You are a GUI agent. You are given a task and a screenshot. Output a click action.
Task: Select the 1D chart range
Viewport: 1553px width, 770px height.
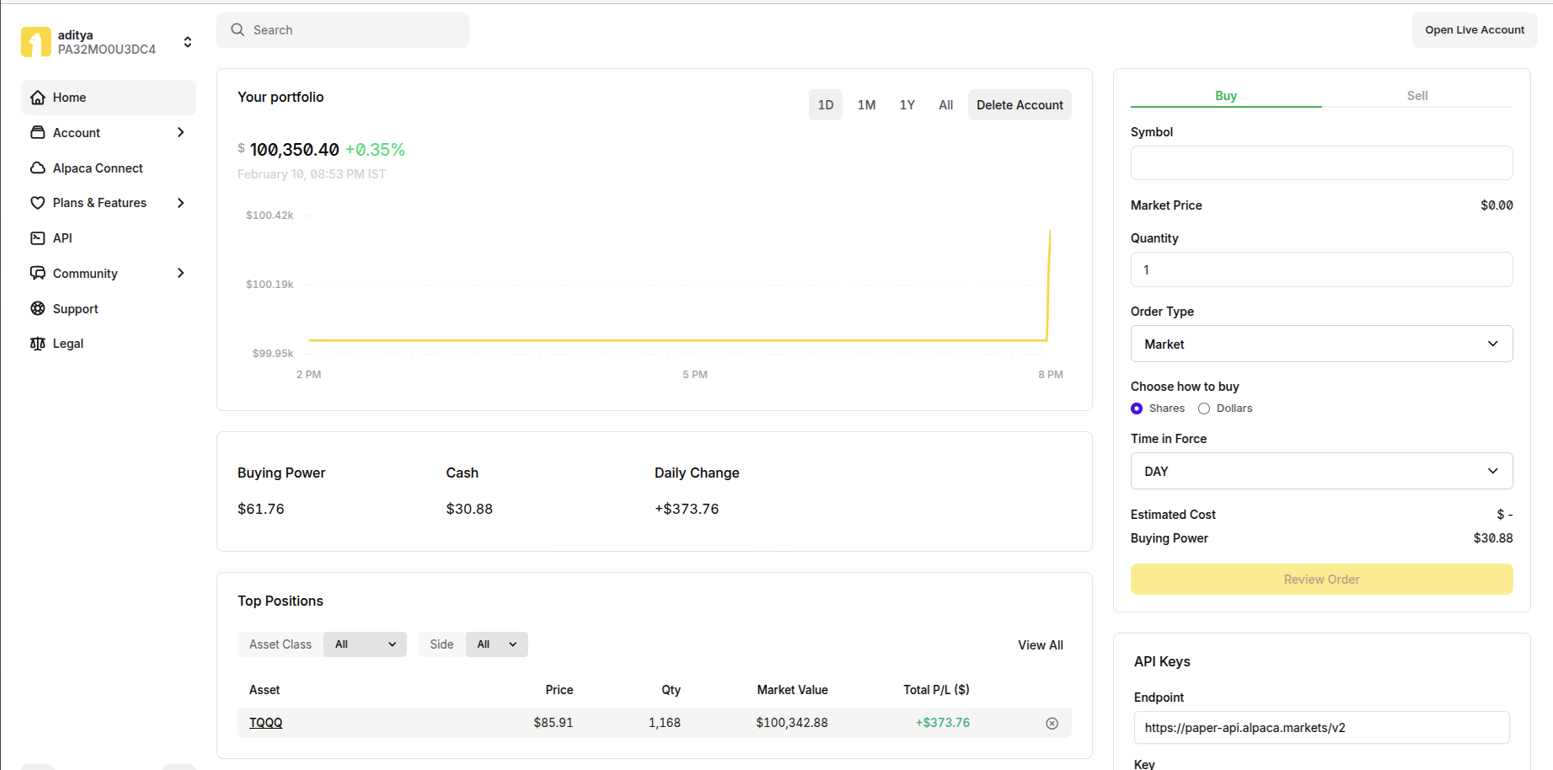point(826,105)
